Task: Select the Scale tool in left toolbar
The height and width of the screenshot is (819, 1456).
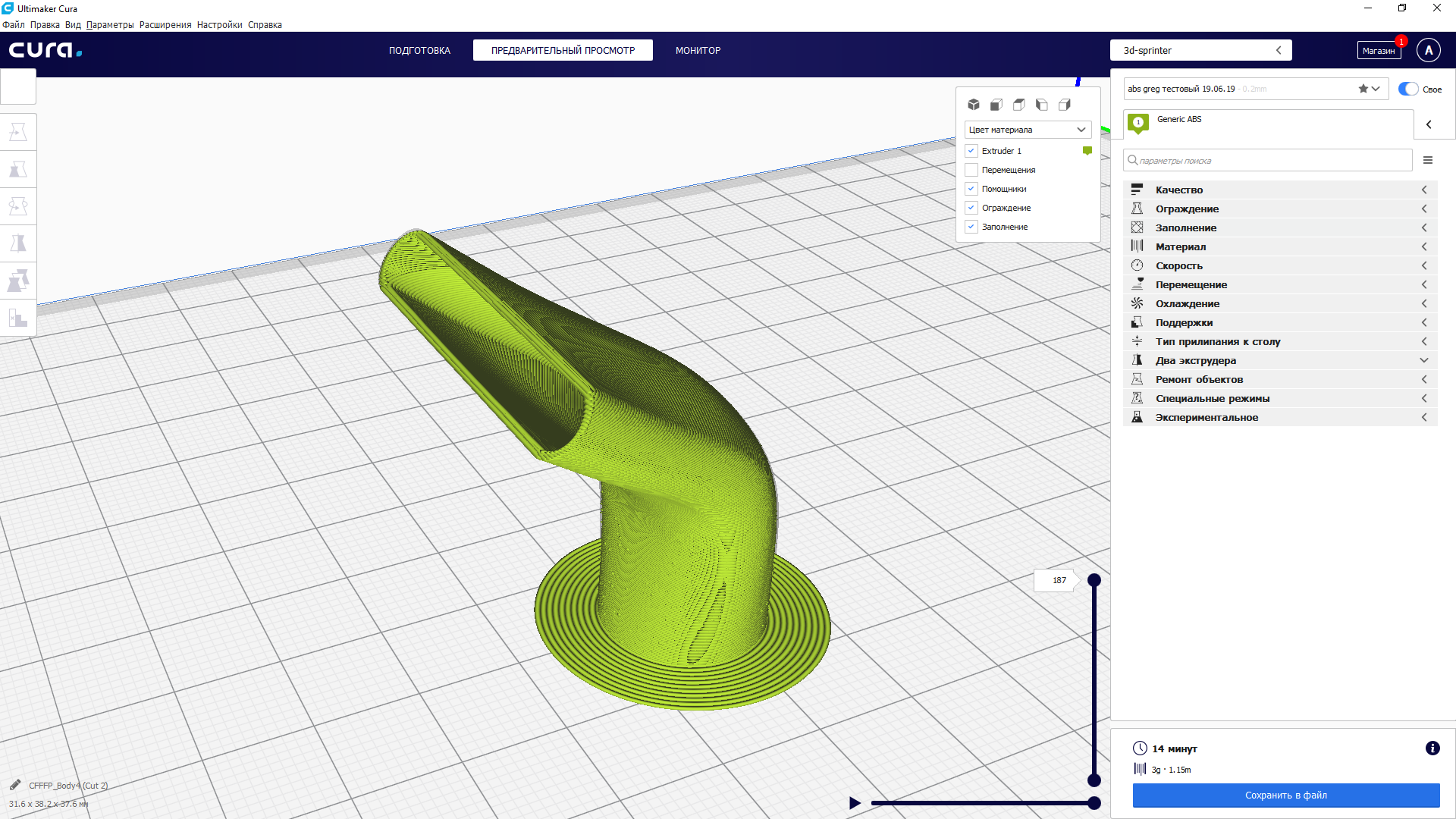Action: pos(18,169)
